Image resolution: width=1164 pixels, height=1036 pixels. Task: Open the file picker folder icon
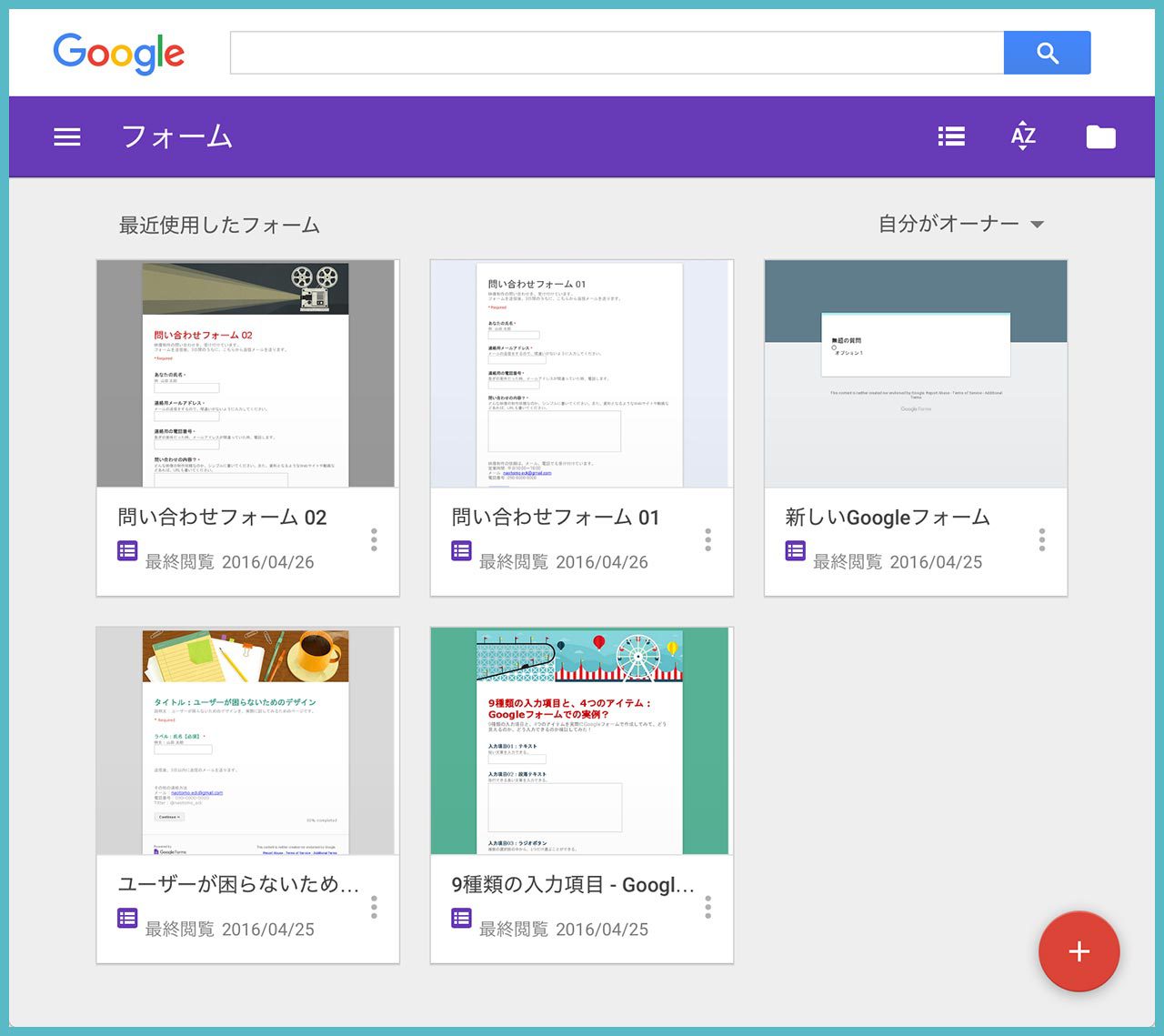[x=1100, y=136]
